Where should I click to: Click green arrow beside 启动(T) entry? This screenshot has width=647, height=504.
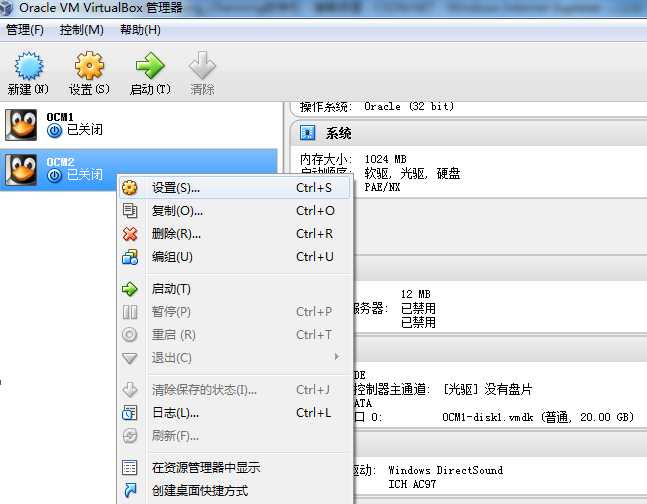tap(130, 289)
